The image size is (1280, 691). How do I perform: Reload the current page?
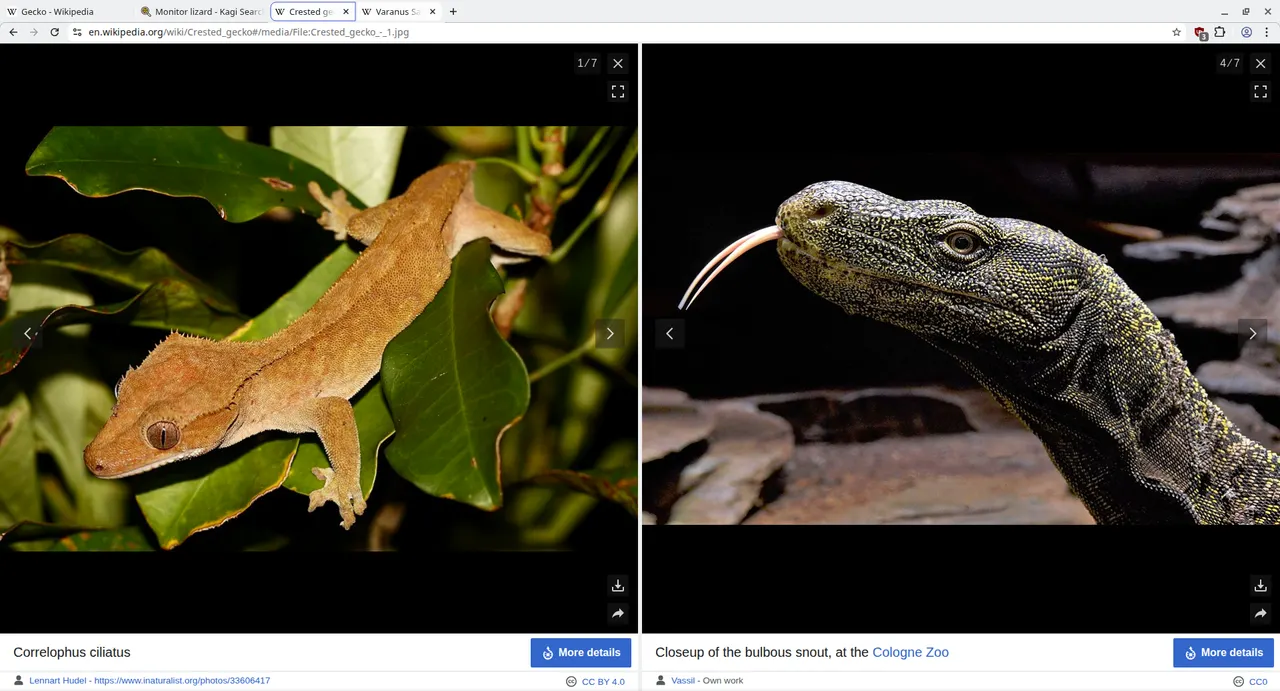53,32
